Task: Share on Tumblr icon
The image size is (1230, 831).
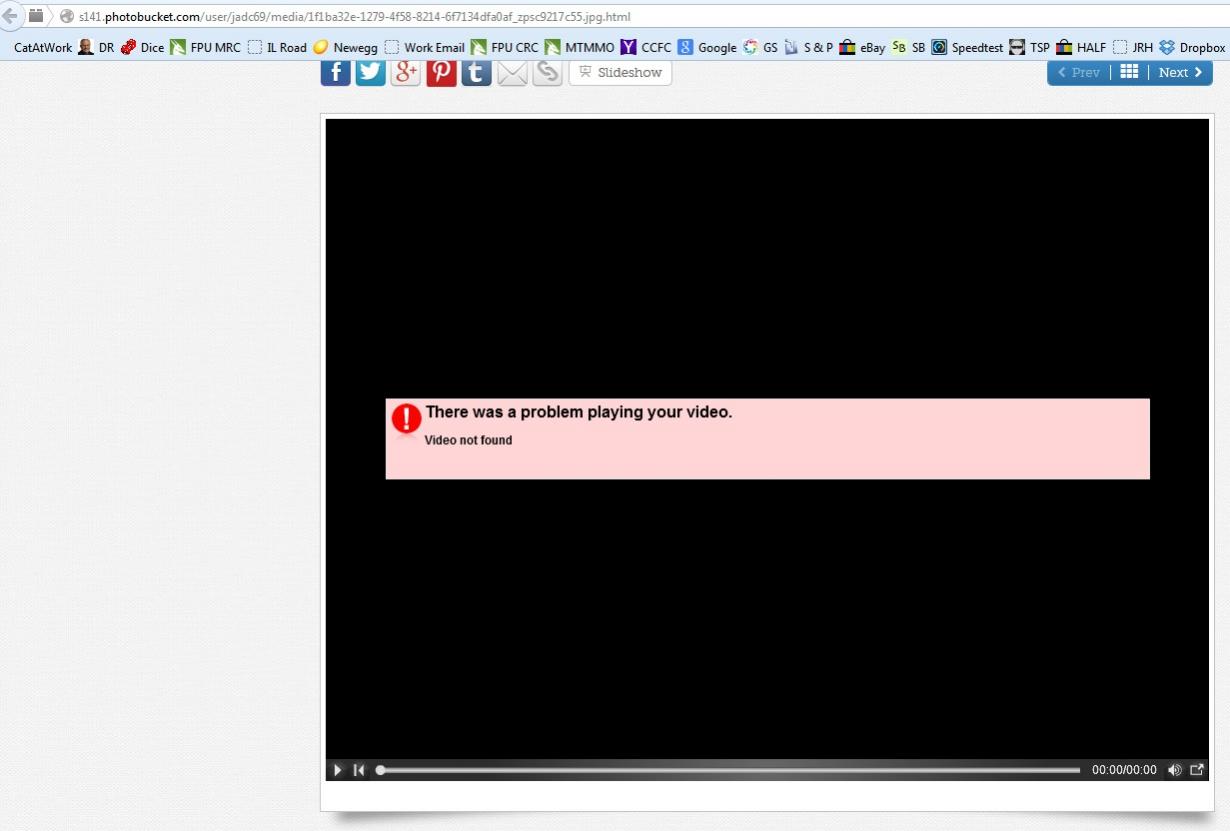Action: coord(476,72)
